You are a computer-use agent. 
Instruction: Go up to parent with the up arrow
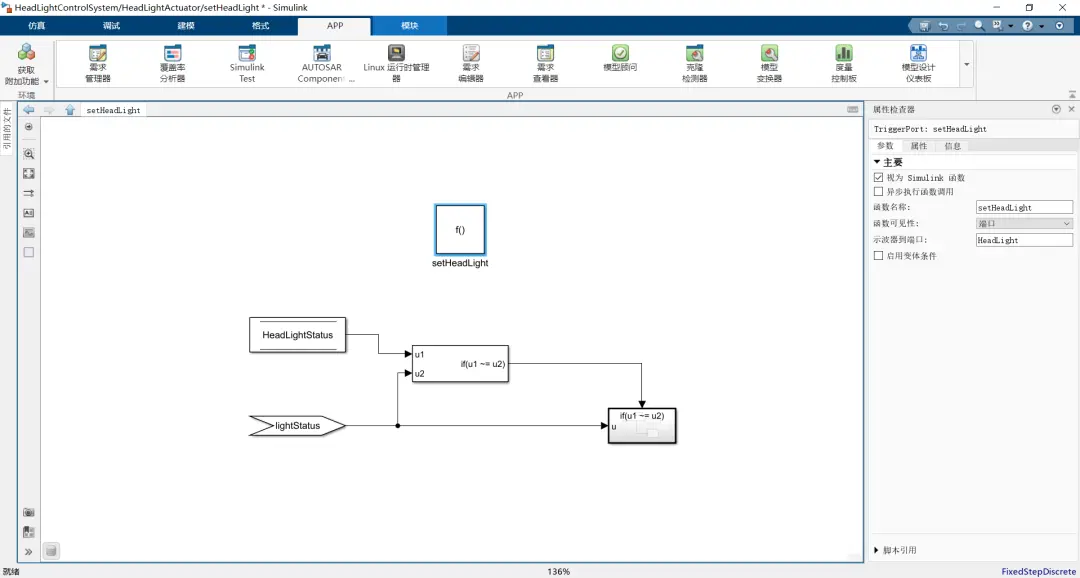(70, 110)
